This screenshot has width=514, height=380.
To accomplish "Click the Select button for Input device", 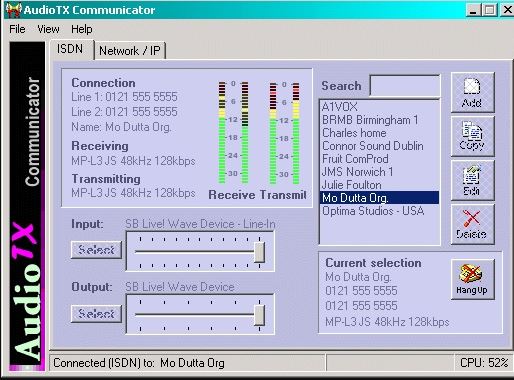I will tap(96, 250).
